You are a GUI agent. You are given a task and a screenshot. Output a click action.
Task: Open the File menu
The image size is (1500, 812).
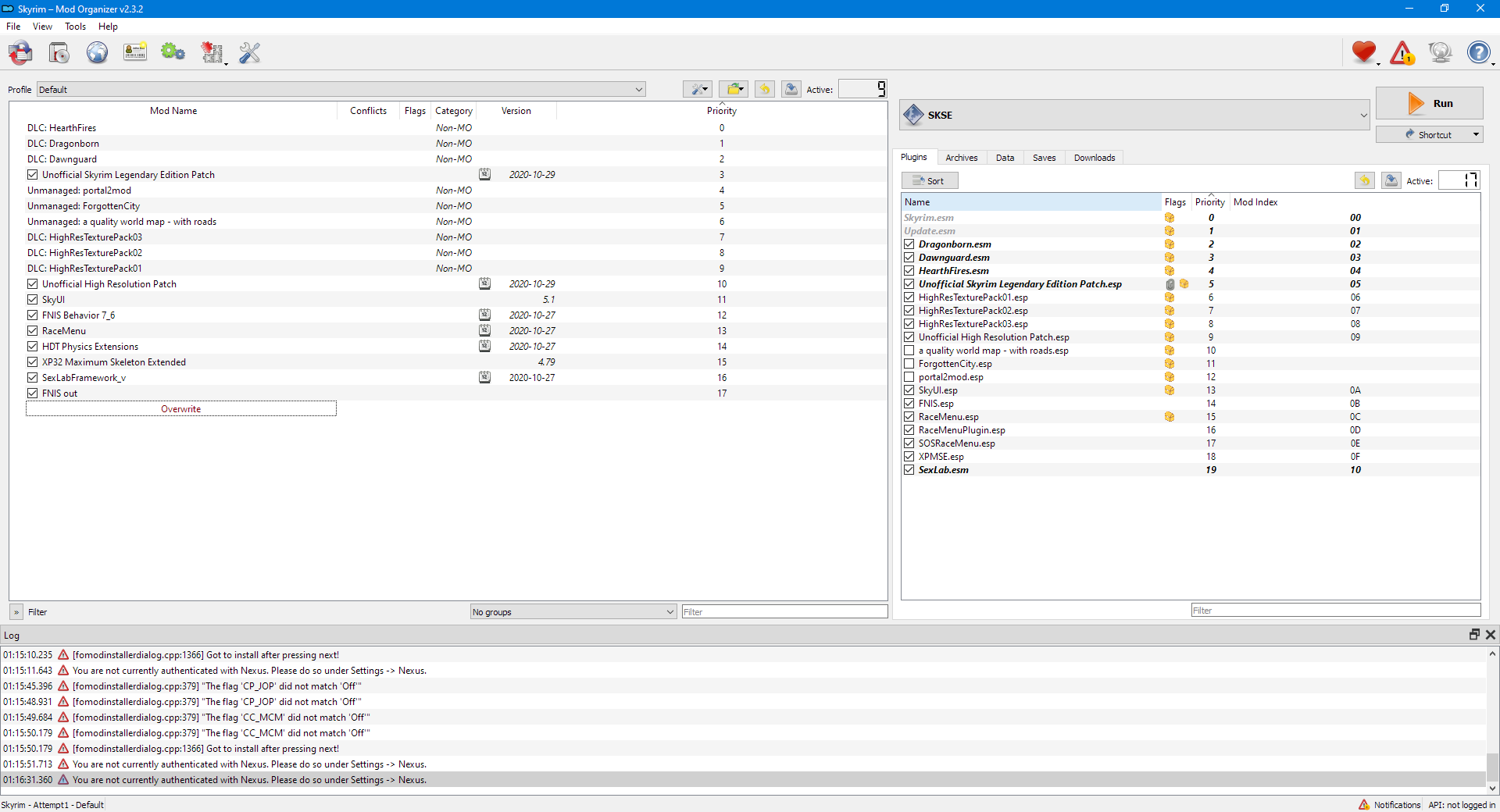tap(13, 27)
